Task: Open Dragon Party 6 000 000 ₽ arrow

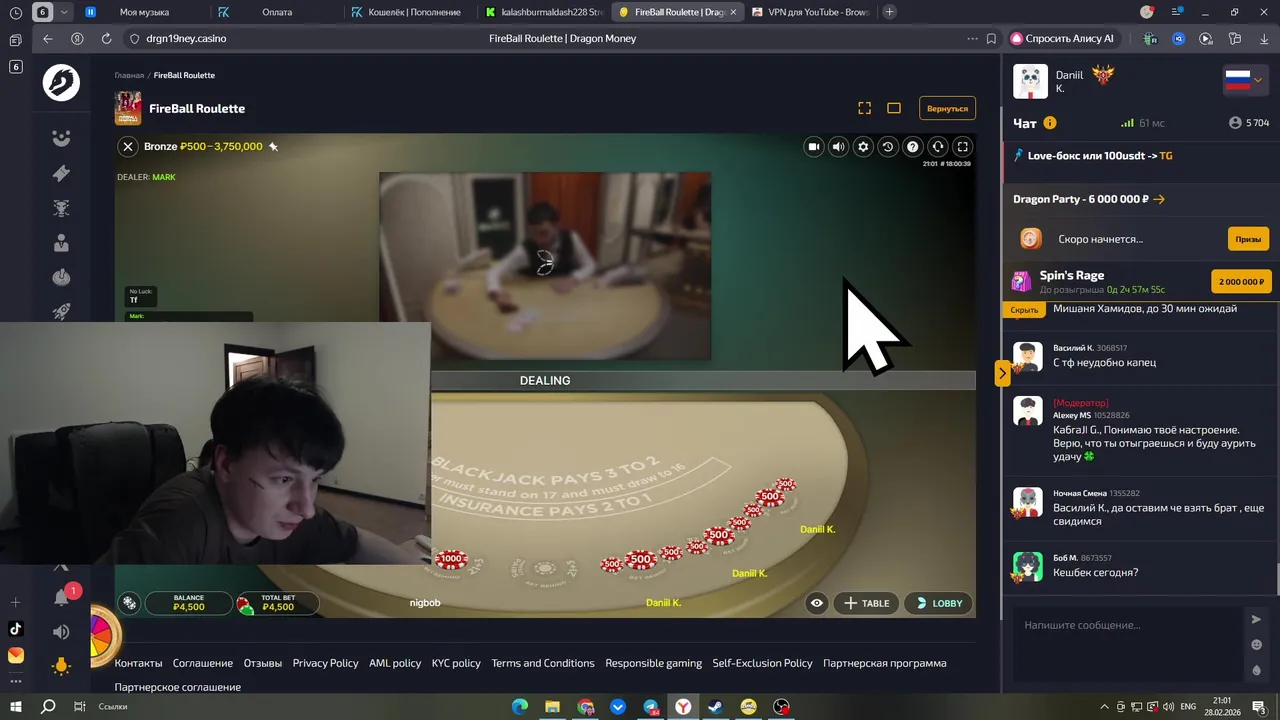Action: pos(1159,199)
